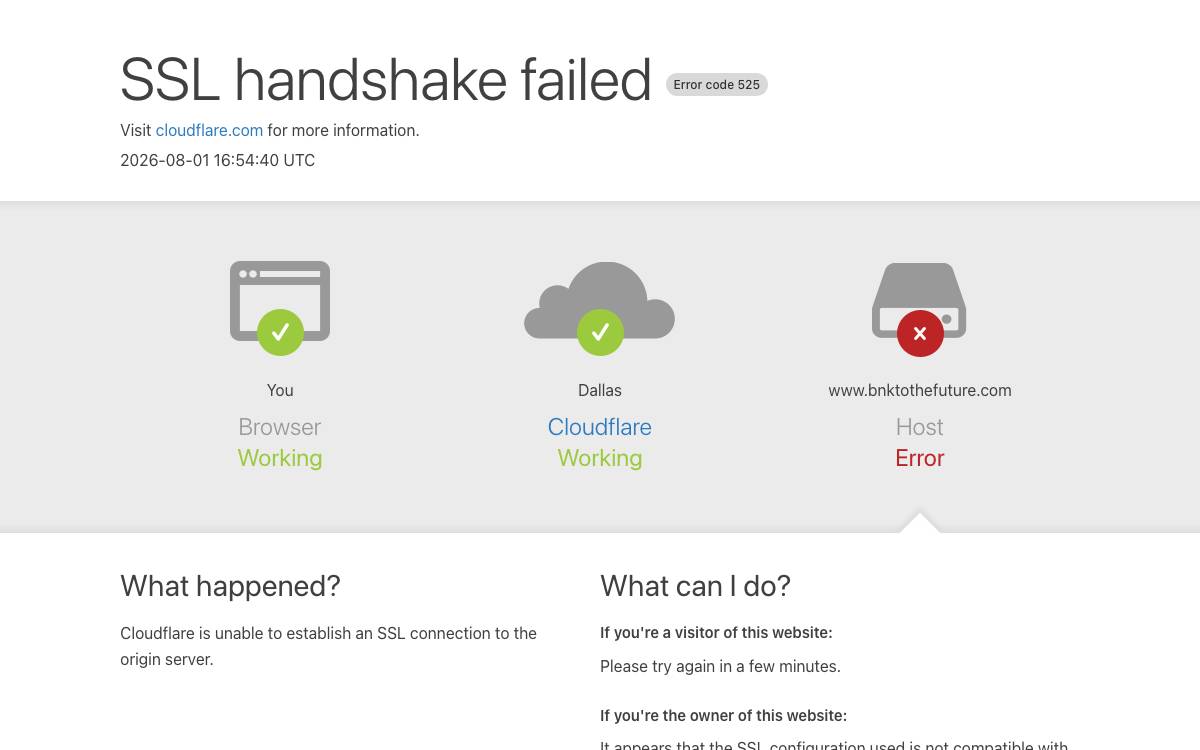Click the www.bnktothefuture.com host label

[x=920, y=390]
